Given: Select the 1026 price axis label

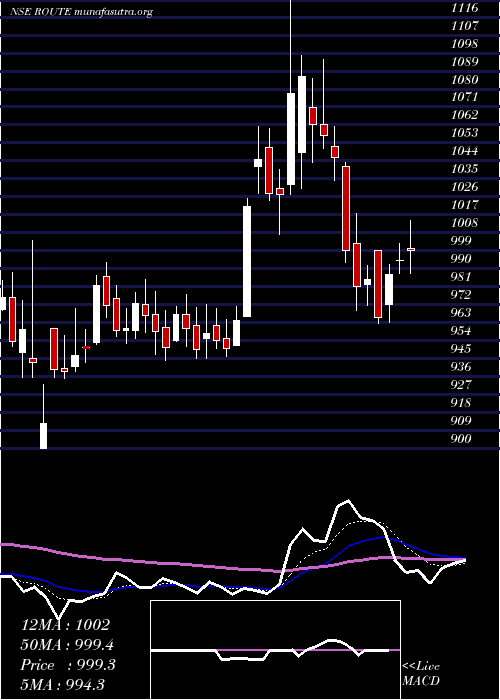Looking at the screenshot, I should tap(465, 187).
